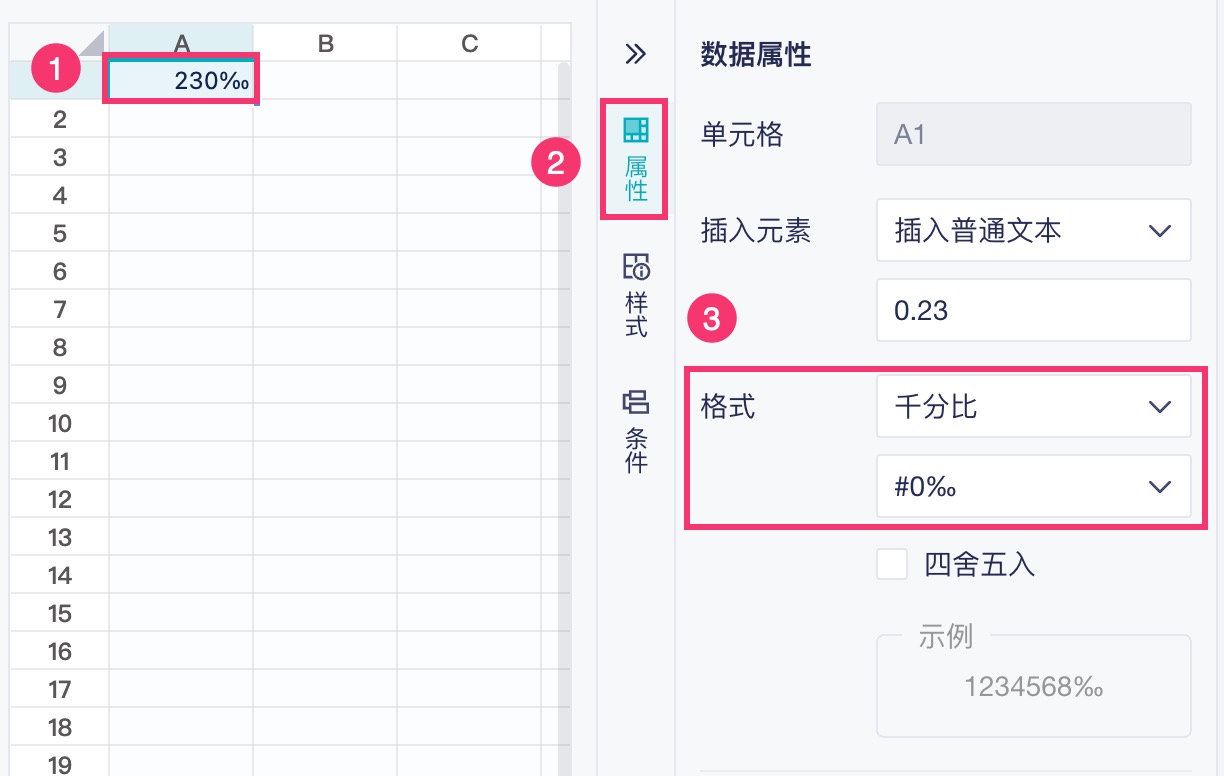Enable the 四舍五入 rounding checkbox
This screenshot has height=776, width=1224.
[x=892, y=565]
